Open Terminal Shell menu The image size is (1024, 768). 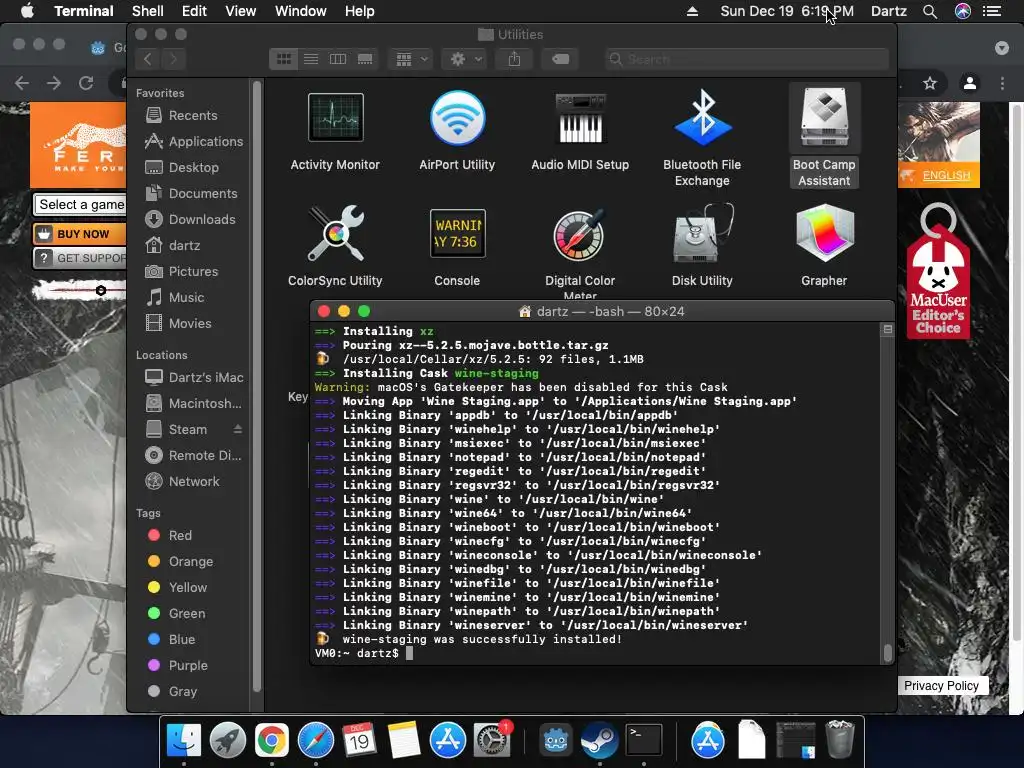point(148,11)
